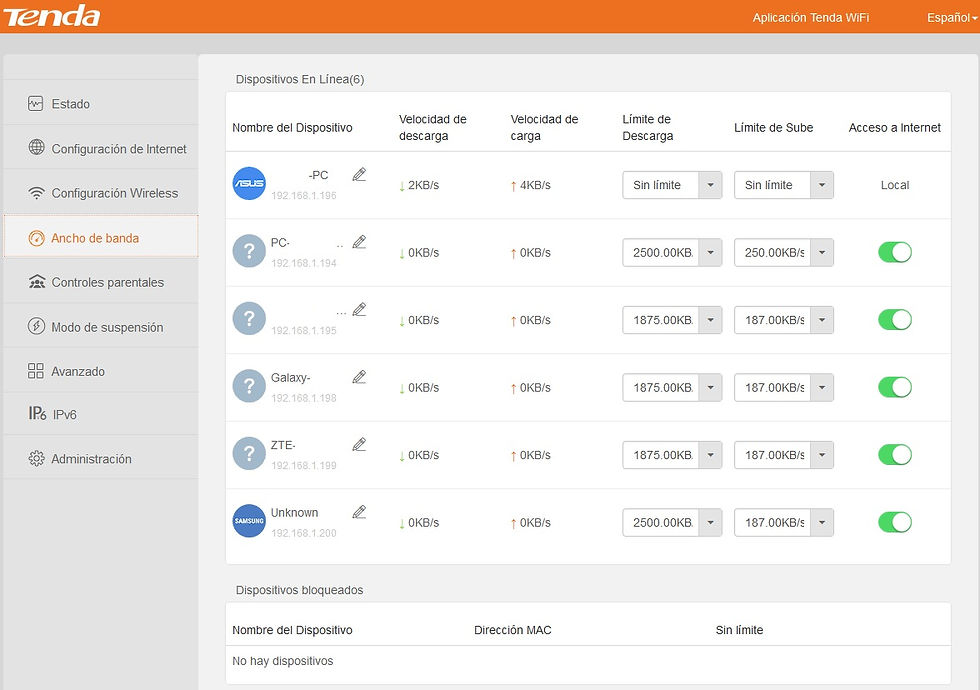Open the Español language dropdown
Viewport: 980px width, 690px height.
[952, 18]
